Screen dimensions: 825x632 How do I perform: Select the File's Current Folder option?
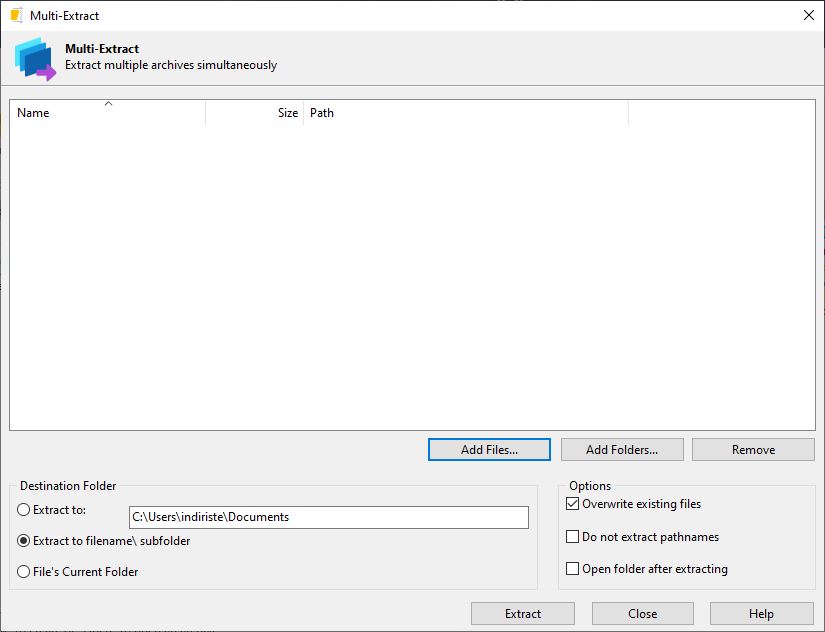tap(25, 572)
